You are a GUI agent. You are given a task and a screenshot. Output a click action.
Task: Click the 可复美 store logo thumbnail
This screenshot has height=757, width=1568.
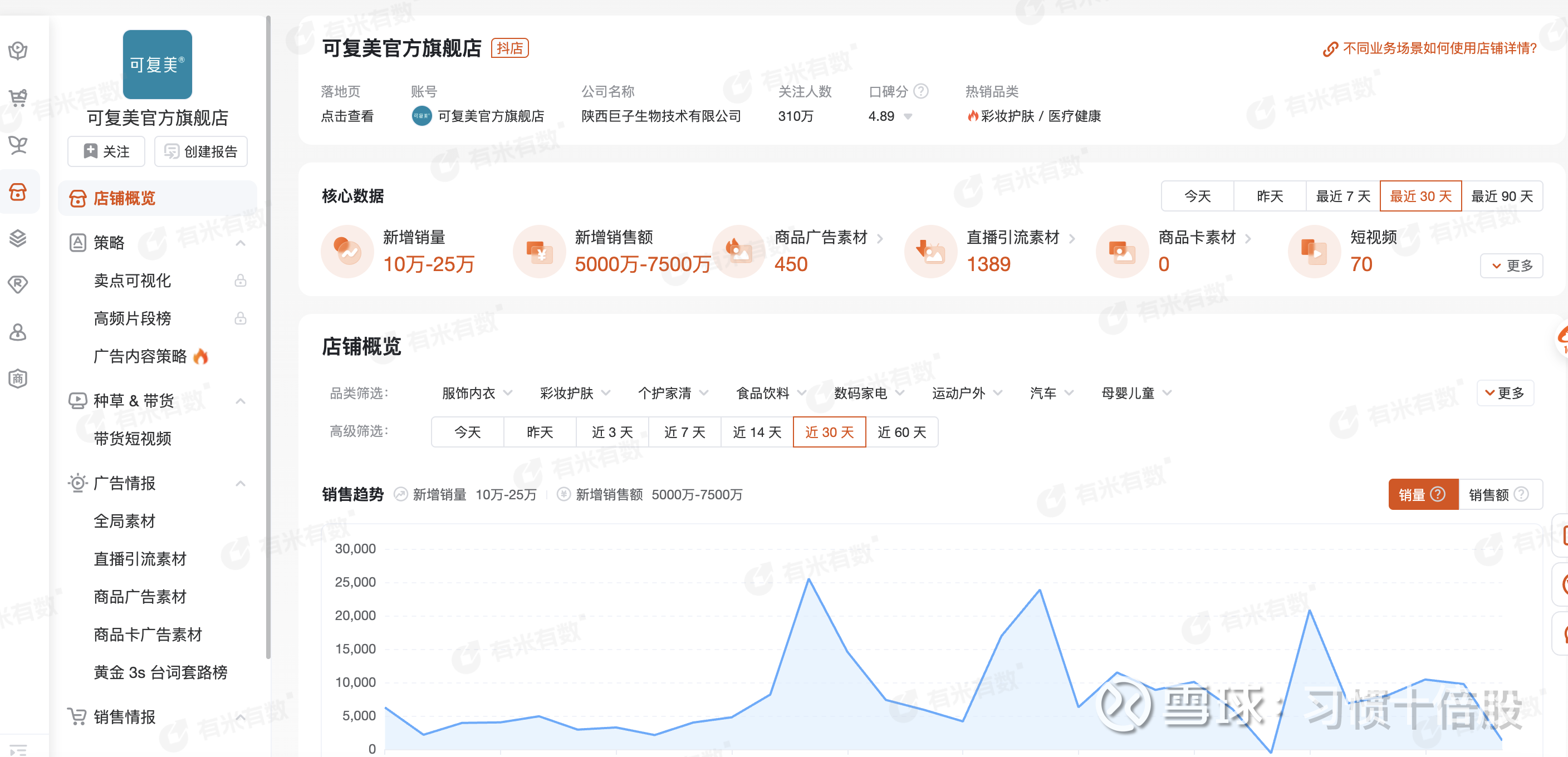point(157,65)
